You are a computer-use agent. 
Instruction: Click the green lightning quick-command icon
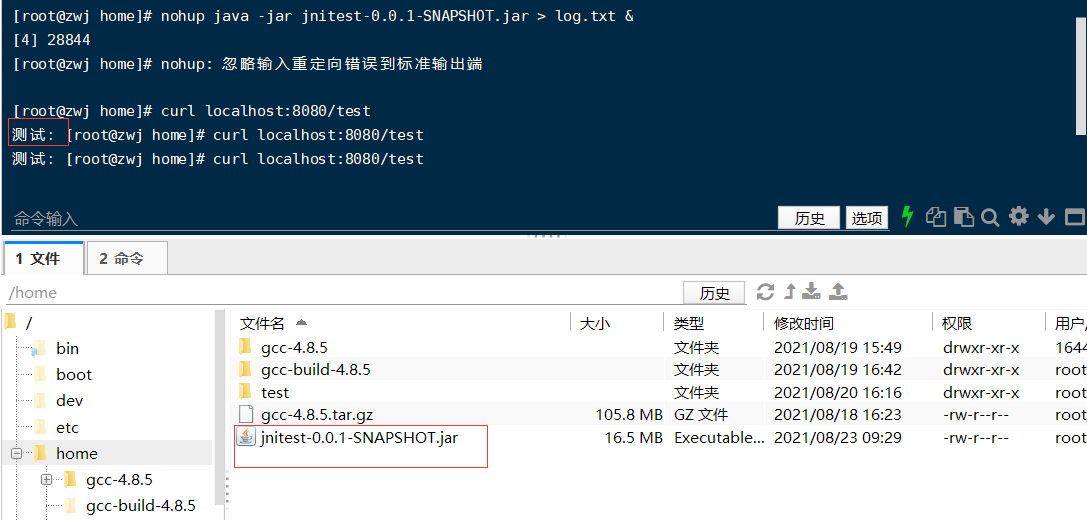(907, 217)
